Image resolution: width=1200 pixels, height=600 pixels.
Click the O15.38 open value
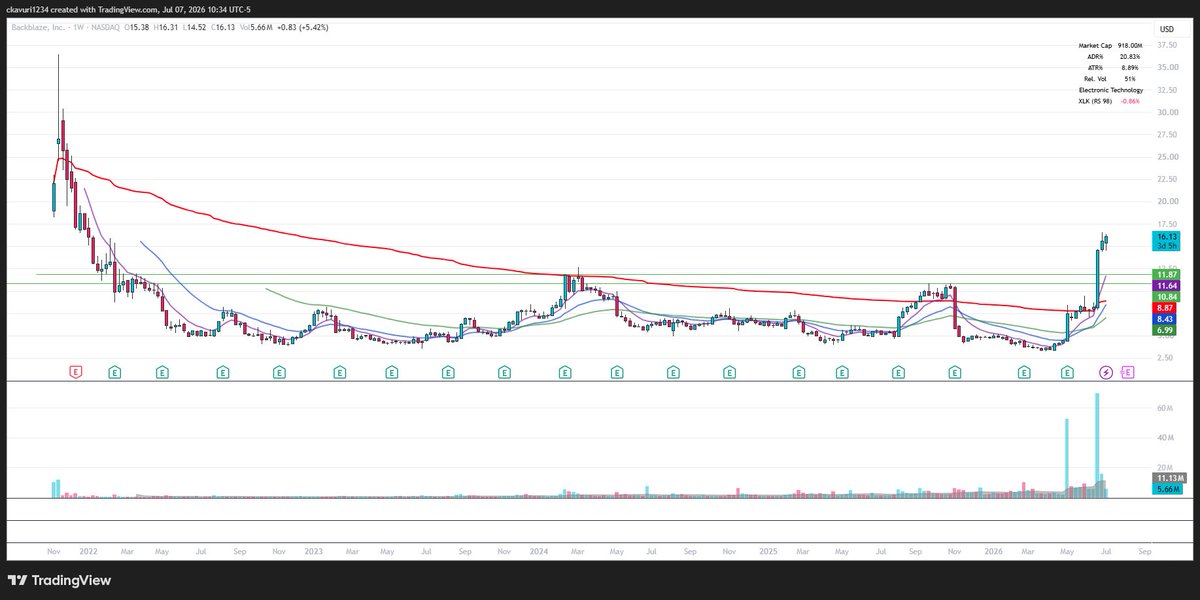[x=136, y=27]
